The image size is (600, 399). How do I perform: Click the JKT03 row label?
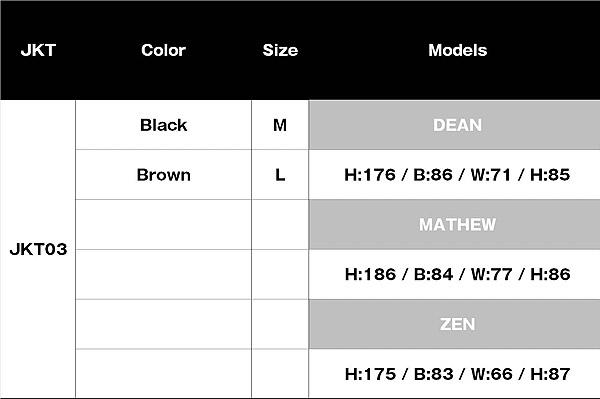click(38, 249)
